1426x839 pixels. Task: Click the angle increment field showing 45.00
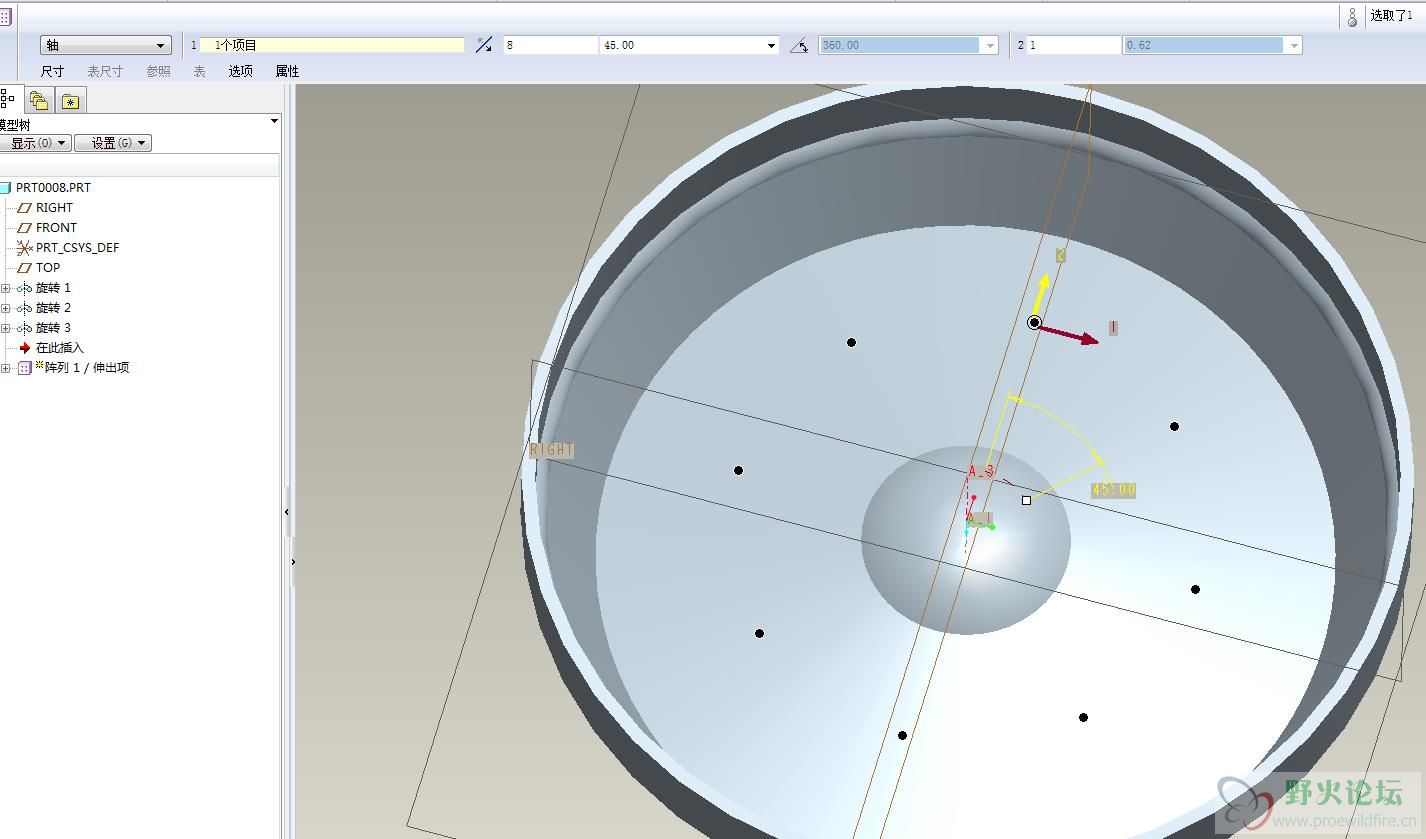click(682, 45)
